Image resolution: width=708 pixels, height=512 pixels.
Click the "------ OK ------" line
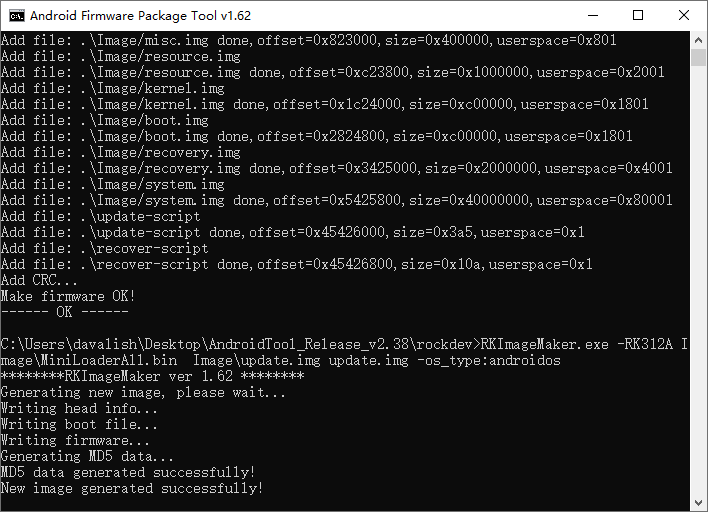click(x=51, y=312)
